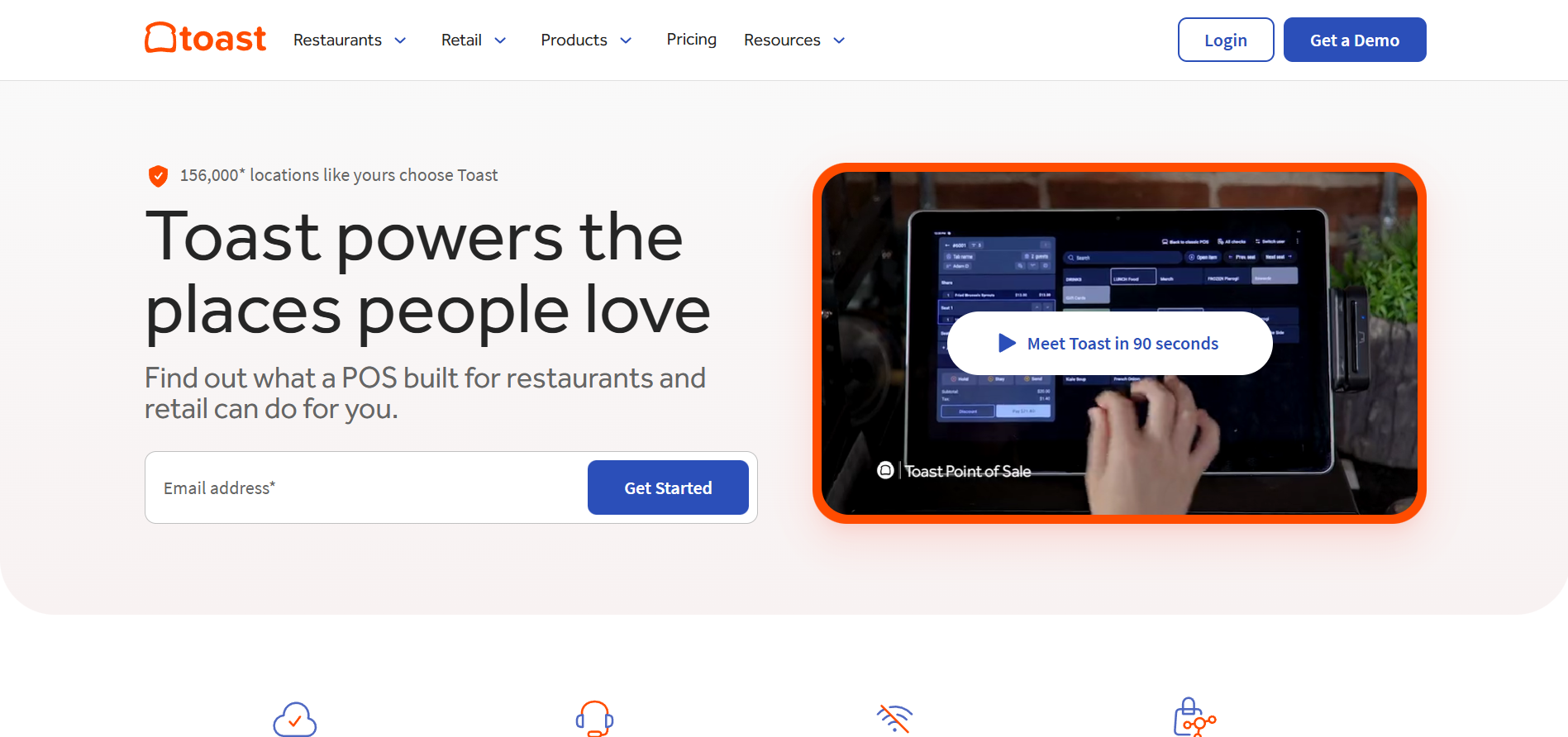Expand the Retail dropdown chevron
The height and width of the screenshot is (737, 1568).
coord(500,40)
